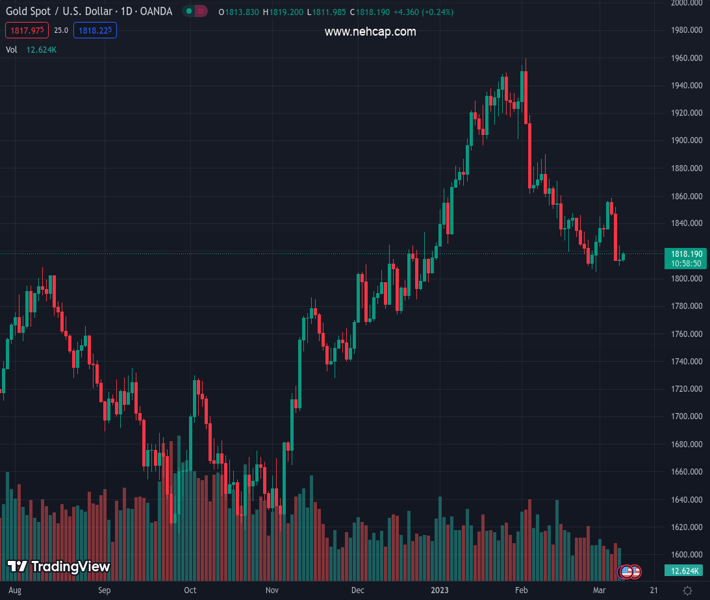Click the Vol indicator label
The height and width of the screenshot is (600, 710).
[x=12, y=49]
